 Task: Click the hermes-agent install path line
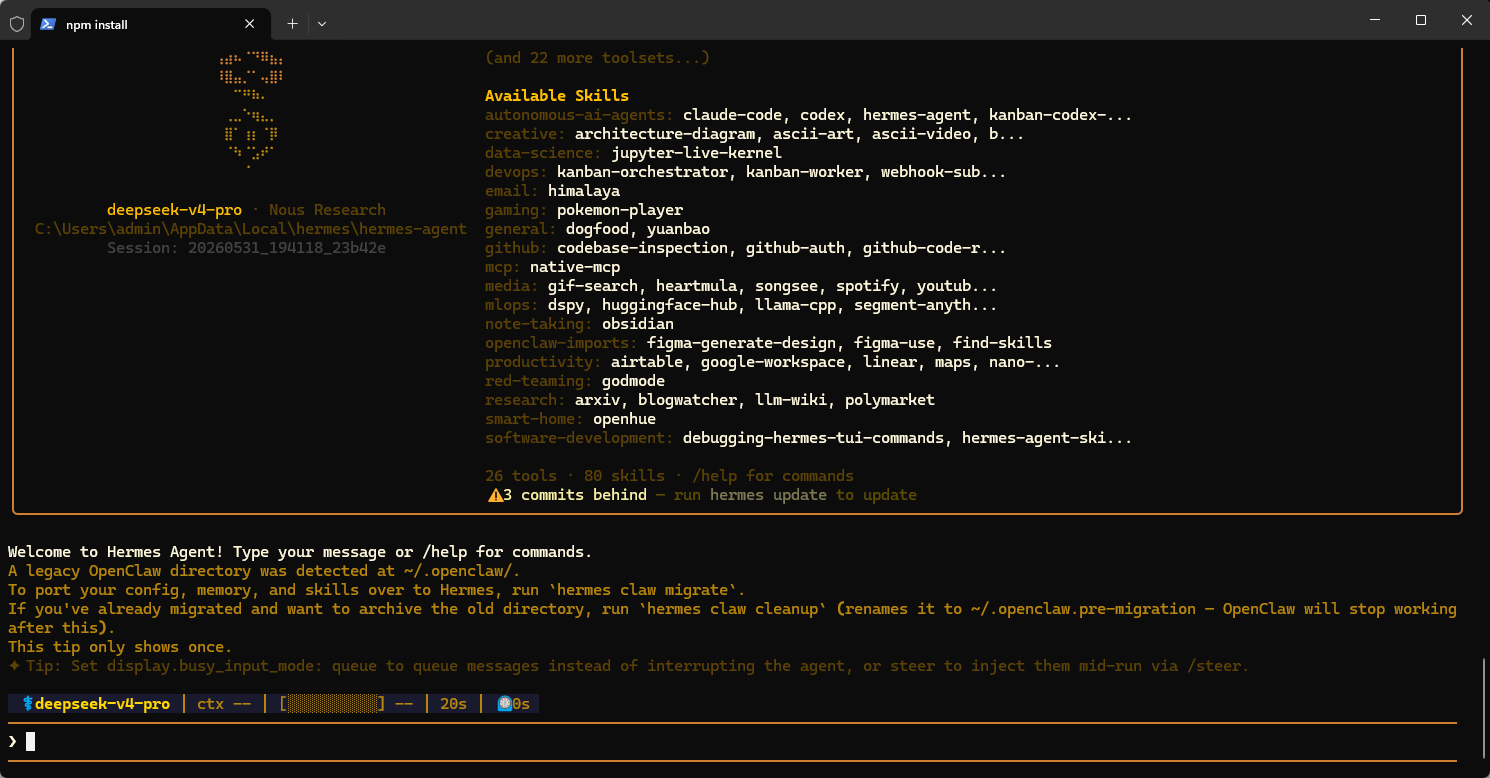point(250,229)
